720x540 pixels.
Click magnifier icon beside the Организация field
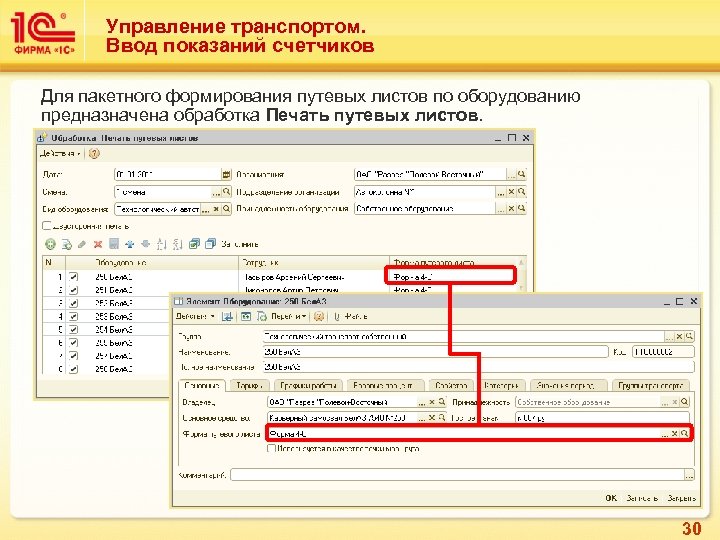522,174
